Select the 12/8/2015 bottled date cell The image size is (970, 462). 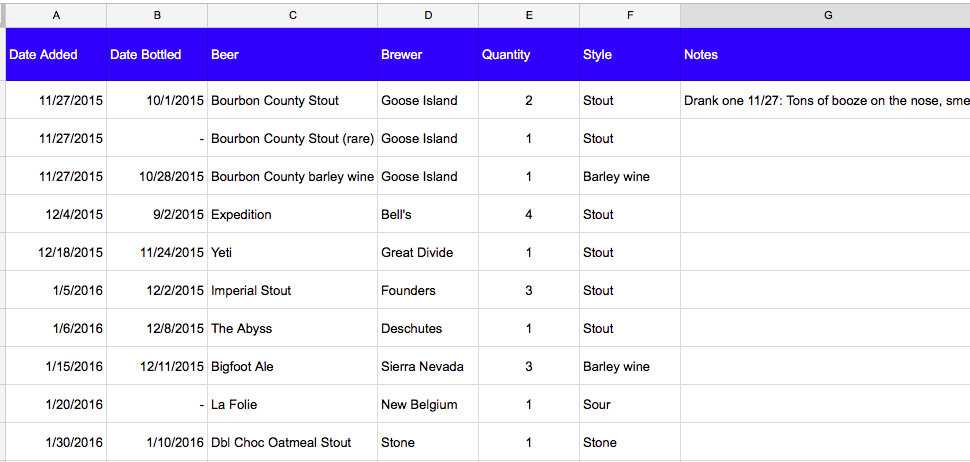point(156,329)
